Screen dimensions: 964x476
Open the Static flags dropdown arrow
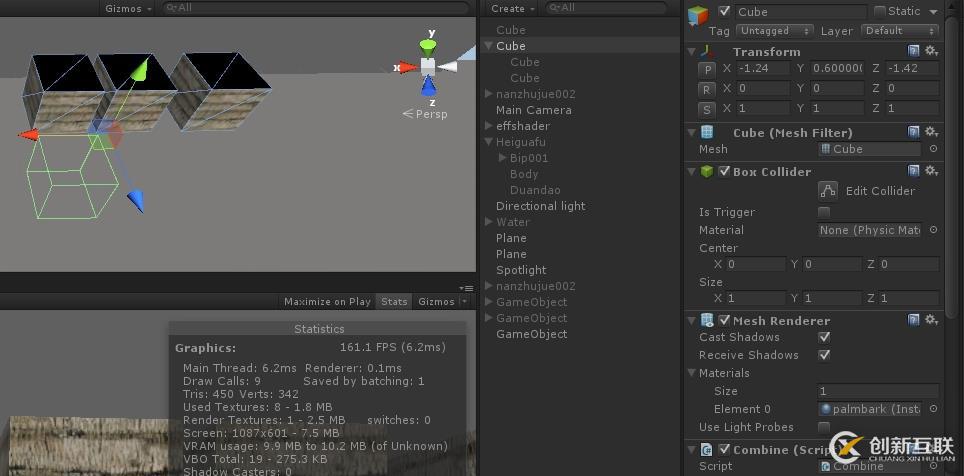pyautogui.click(x=933, y=12)
